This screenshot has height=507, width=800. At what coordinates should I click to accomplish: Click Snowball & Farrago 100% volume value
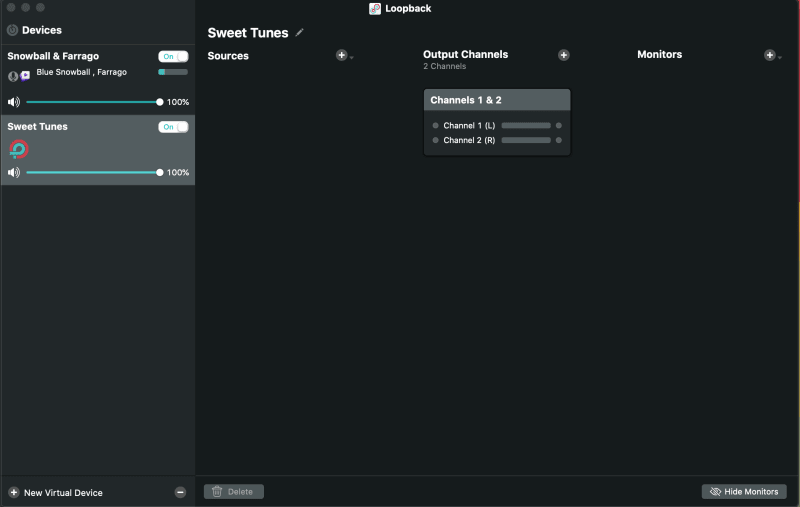[x=178, y=102]
